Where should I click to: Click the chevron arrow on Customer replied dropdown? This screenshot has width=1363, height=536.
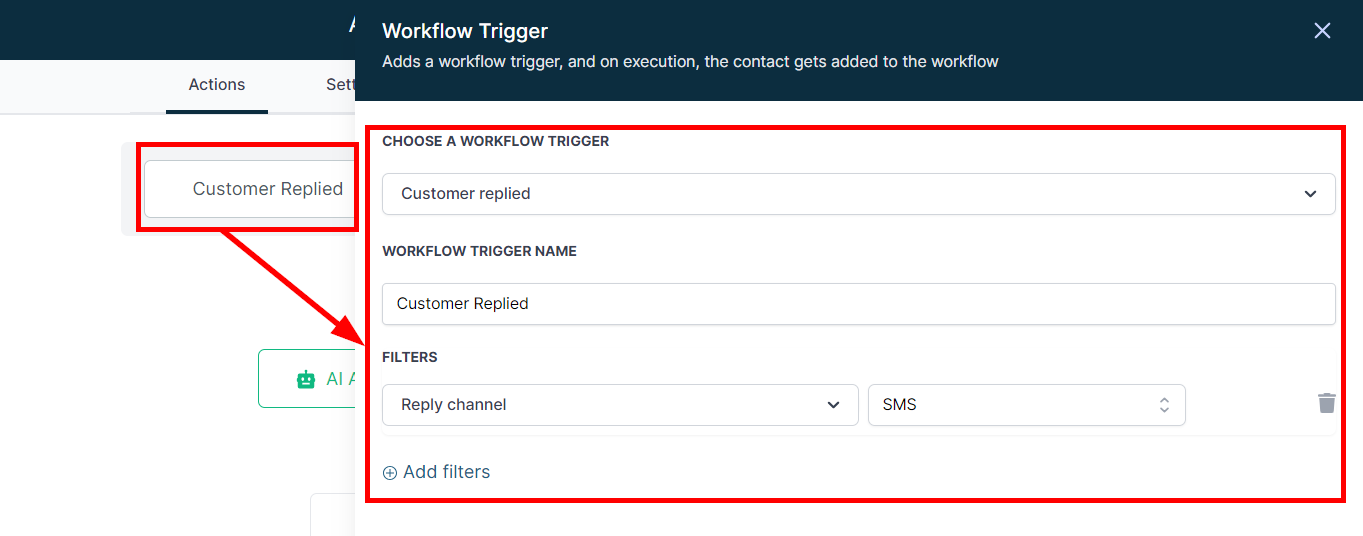pyautogui.click(x=1310, y=194)
